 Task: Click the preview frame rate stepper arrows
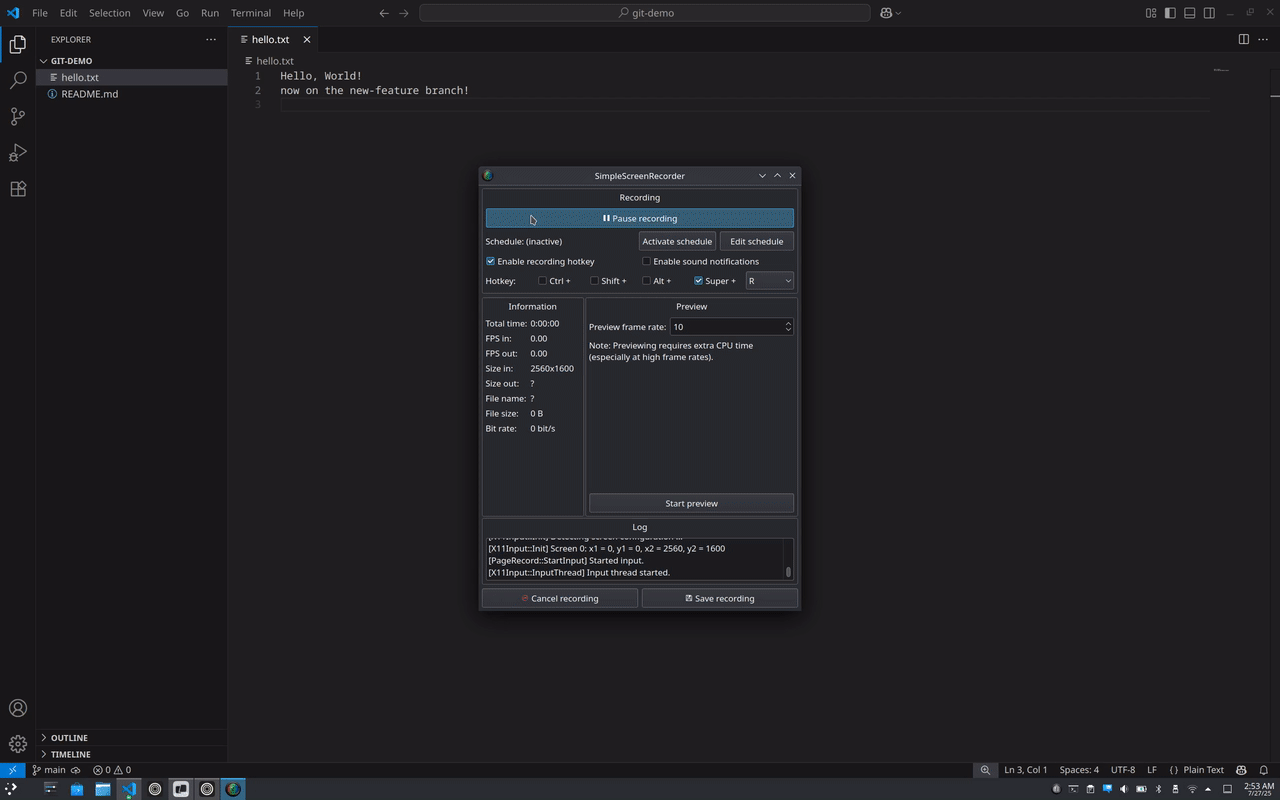[788, 327]
